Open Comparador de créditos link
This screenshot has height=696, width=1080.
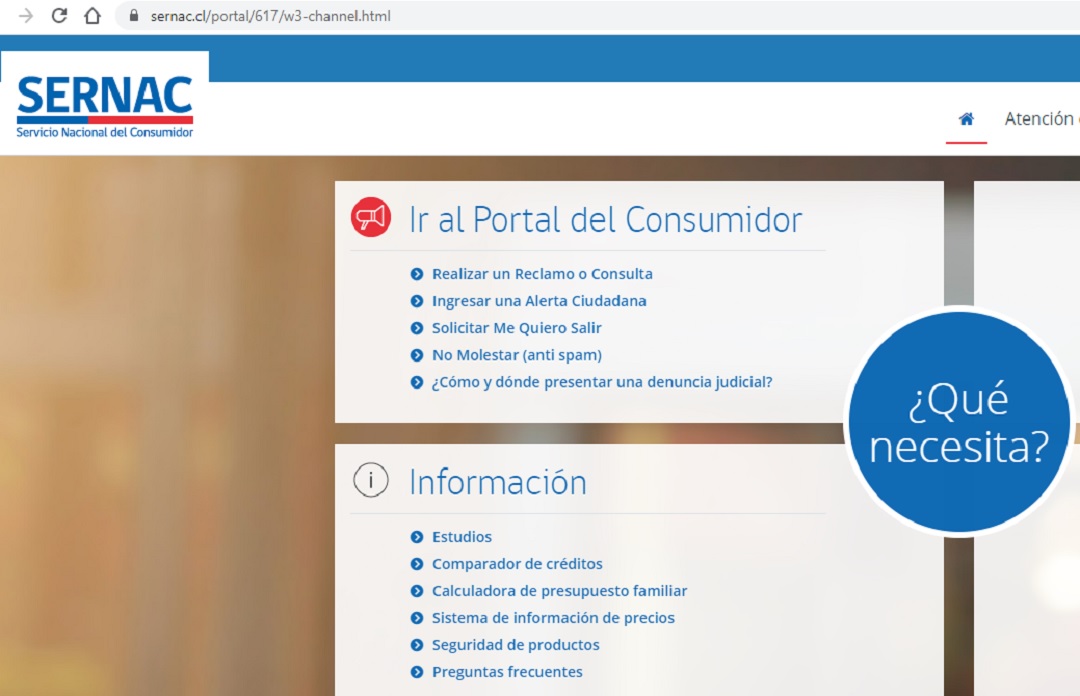517,564
